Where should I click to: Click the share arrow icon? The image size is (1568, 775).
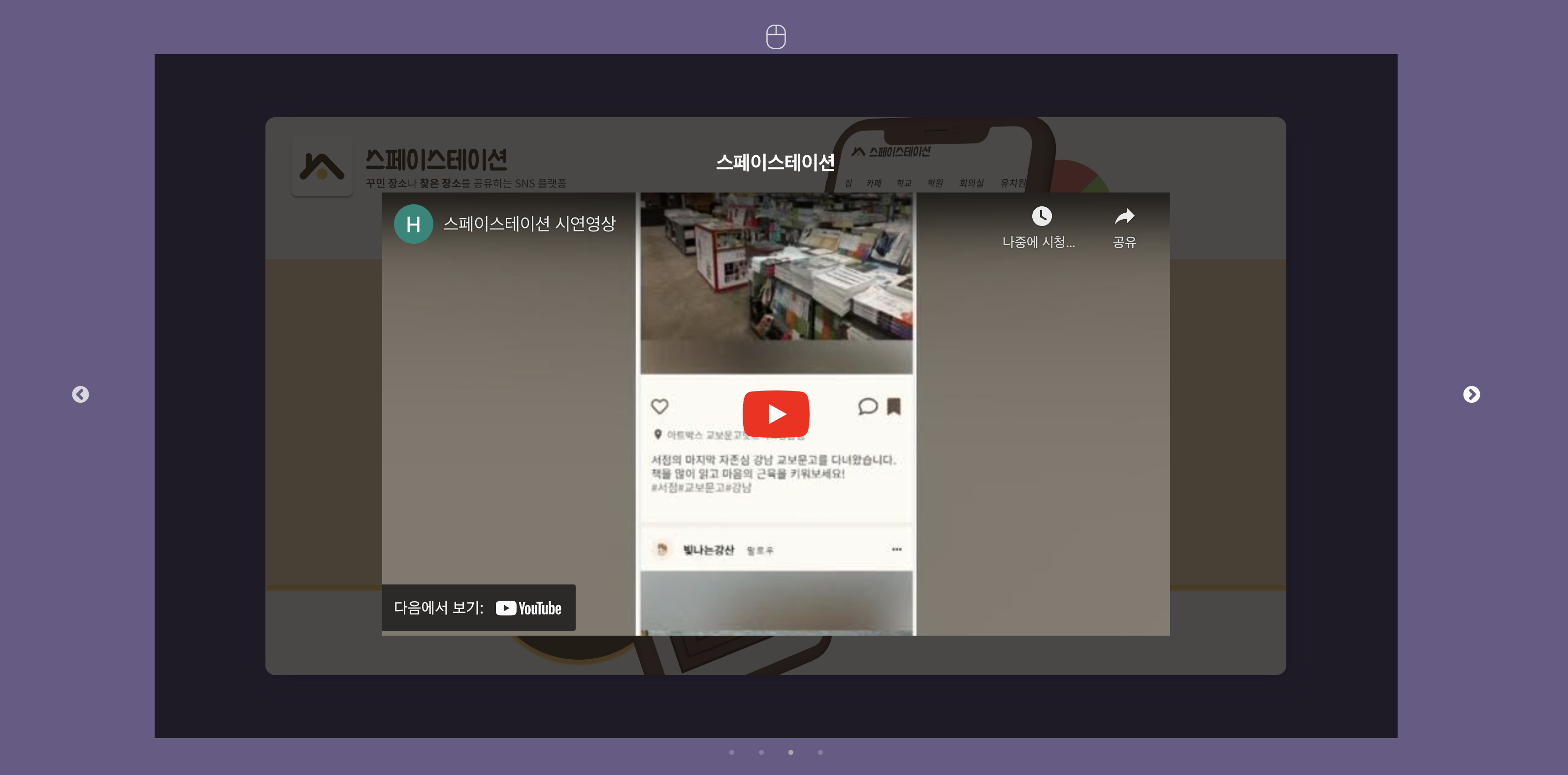1124,216
